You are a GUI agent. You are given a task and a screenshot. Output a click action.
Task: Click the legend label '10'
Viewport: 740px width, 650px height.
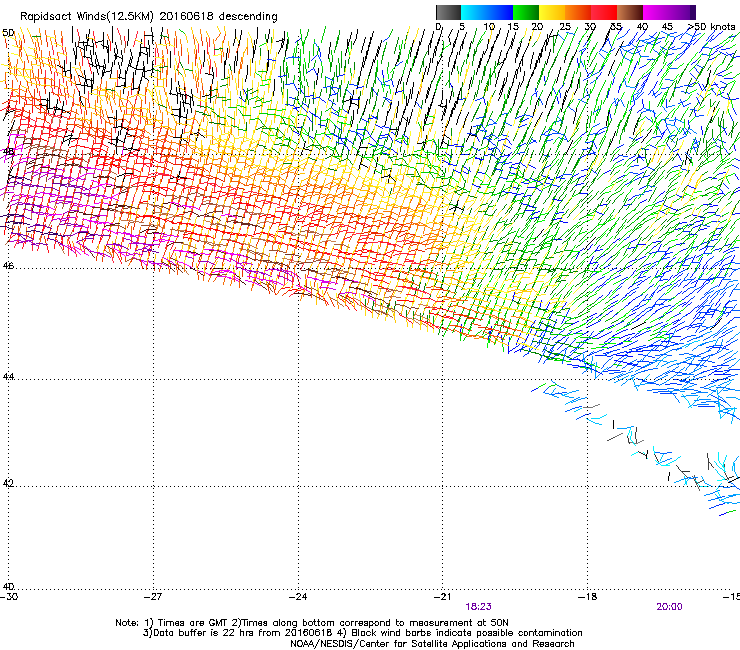coord(489,27)
